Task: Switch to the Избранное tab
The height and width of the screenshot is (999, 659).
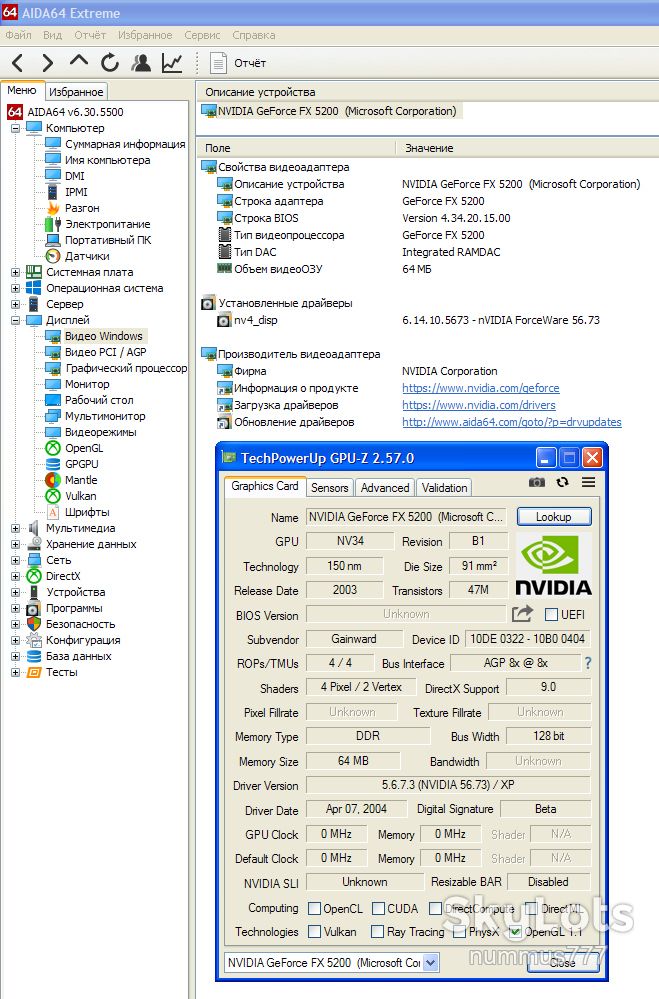Action: pyautogui.click(x=76, y=92)
